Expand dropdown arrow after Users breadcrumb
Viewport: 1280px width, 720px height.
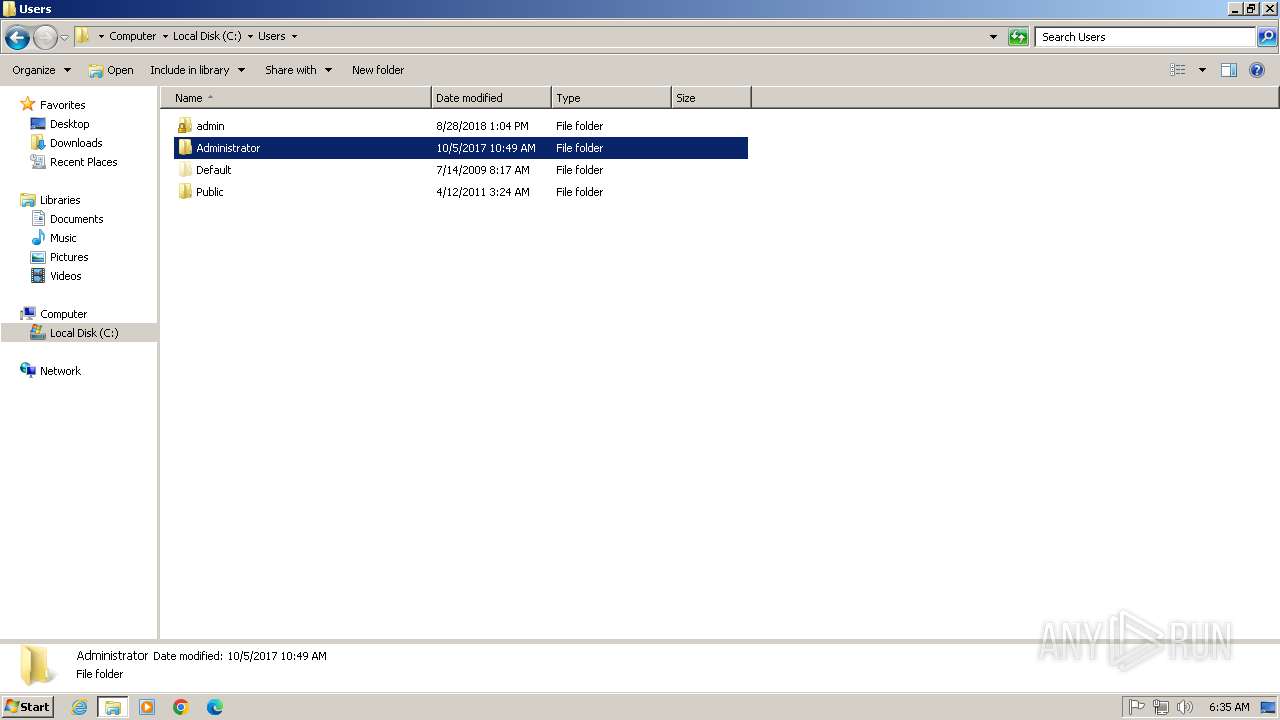(294, 36)
